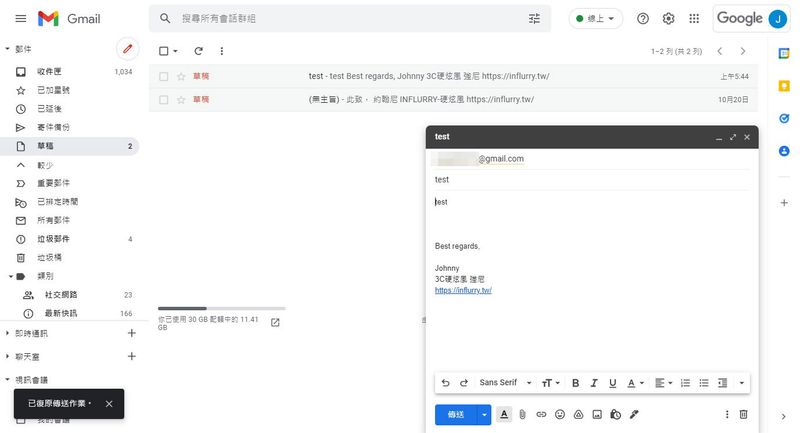This screenshot has height=433, width=800.
Task: Insert signature pen icon
Action: (x=634, y=415)
